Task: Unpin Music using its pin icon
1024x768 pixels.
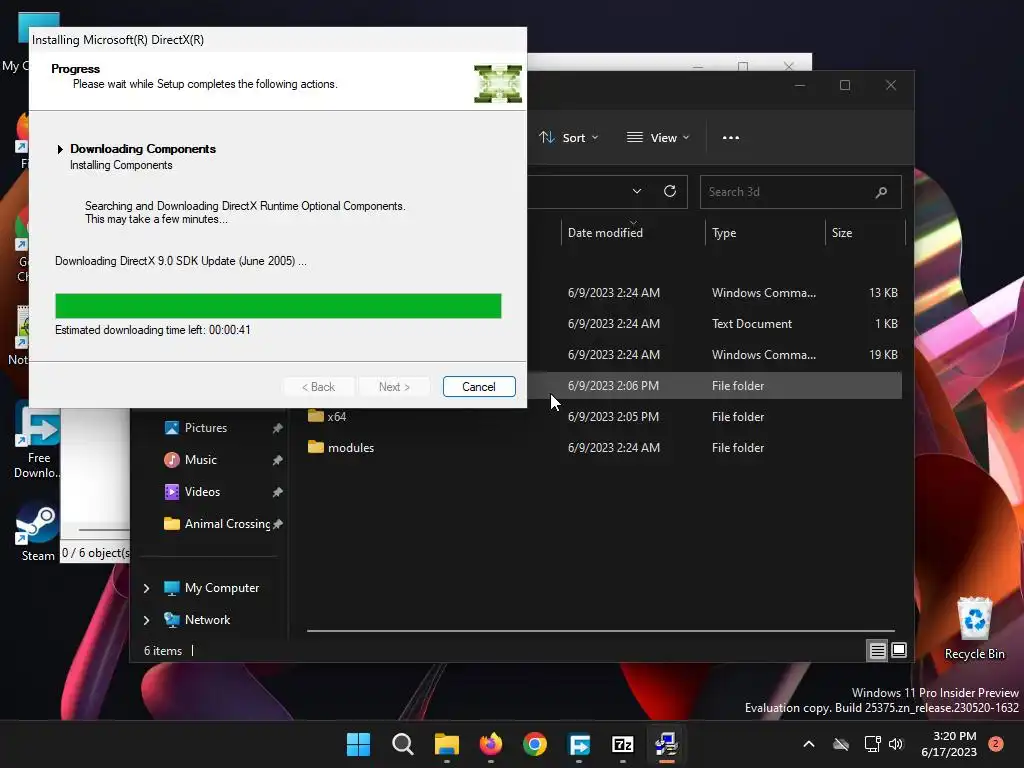Action: click(278, 460)
